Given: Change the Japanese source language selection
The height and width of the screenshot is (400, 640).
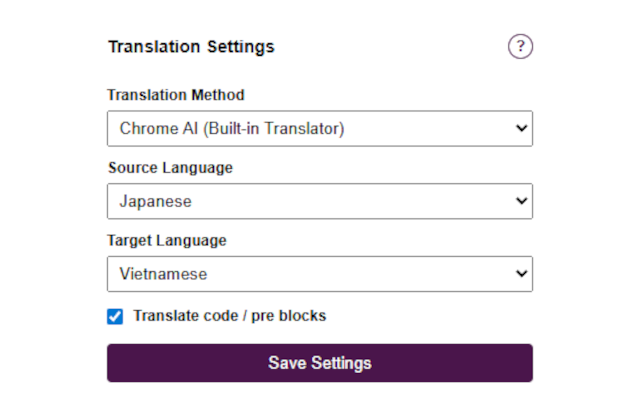Looking at the screenshot, I should coord(320,201).
